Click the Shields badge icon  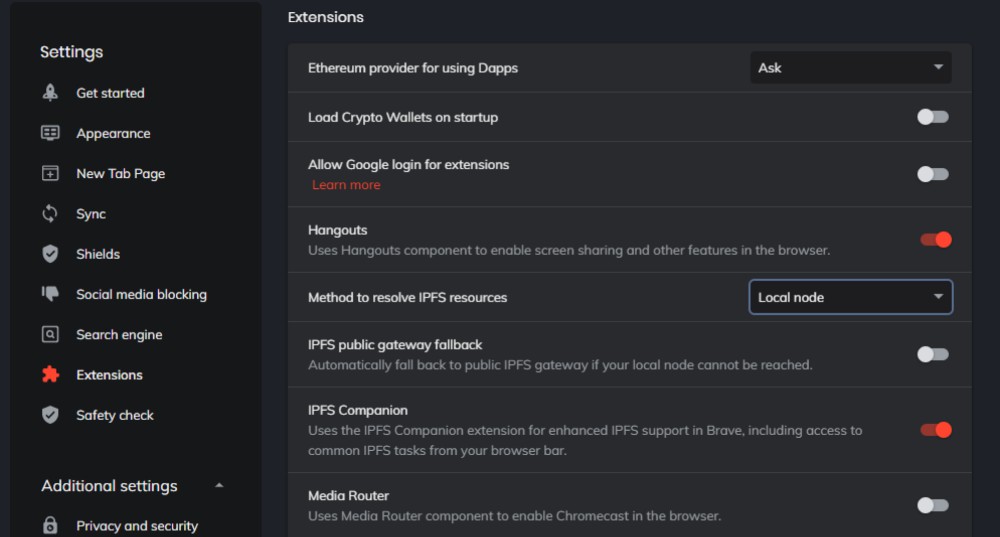(50, 254)
